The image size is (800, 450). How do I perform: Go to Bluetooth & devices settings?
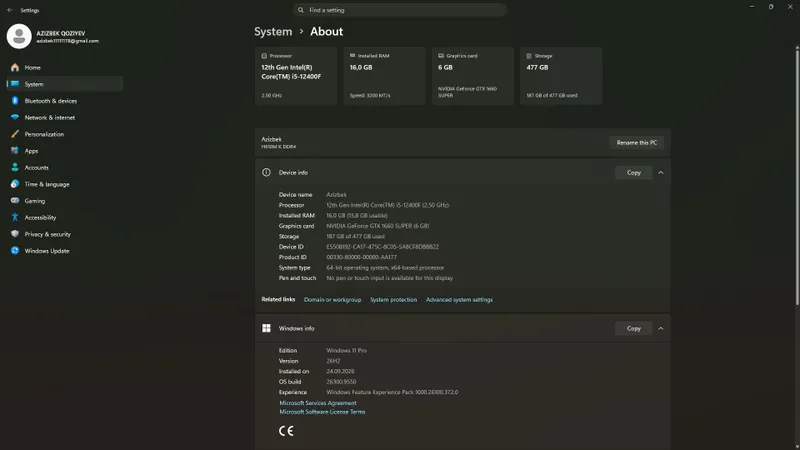(65, 101)
